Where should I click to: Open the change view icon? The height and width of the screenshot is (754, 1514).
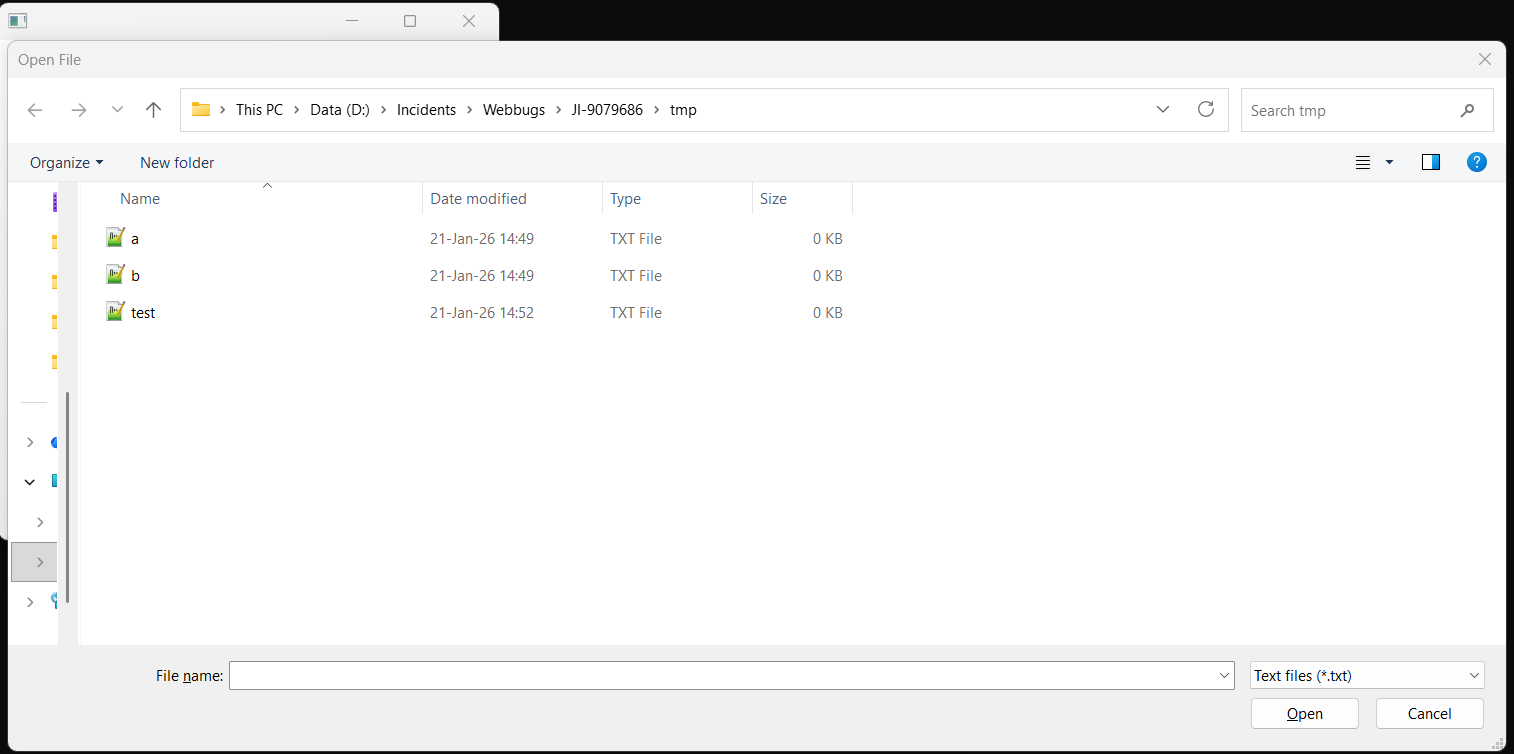(x=1363, y=163)
